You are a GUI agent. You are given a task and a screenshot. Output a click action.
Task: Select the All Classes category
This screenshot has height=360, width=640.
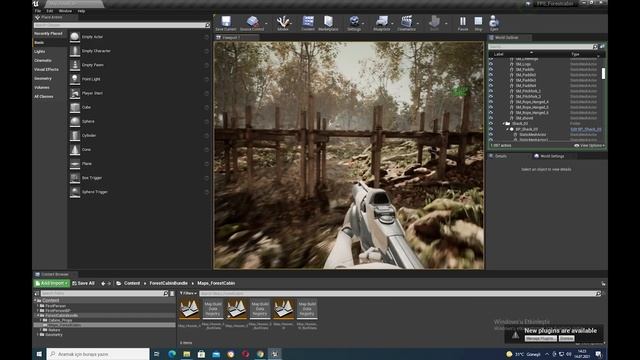click(44, 97)
